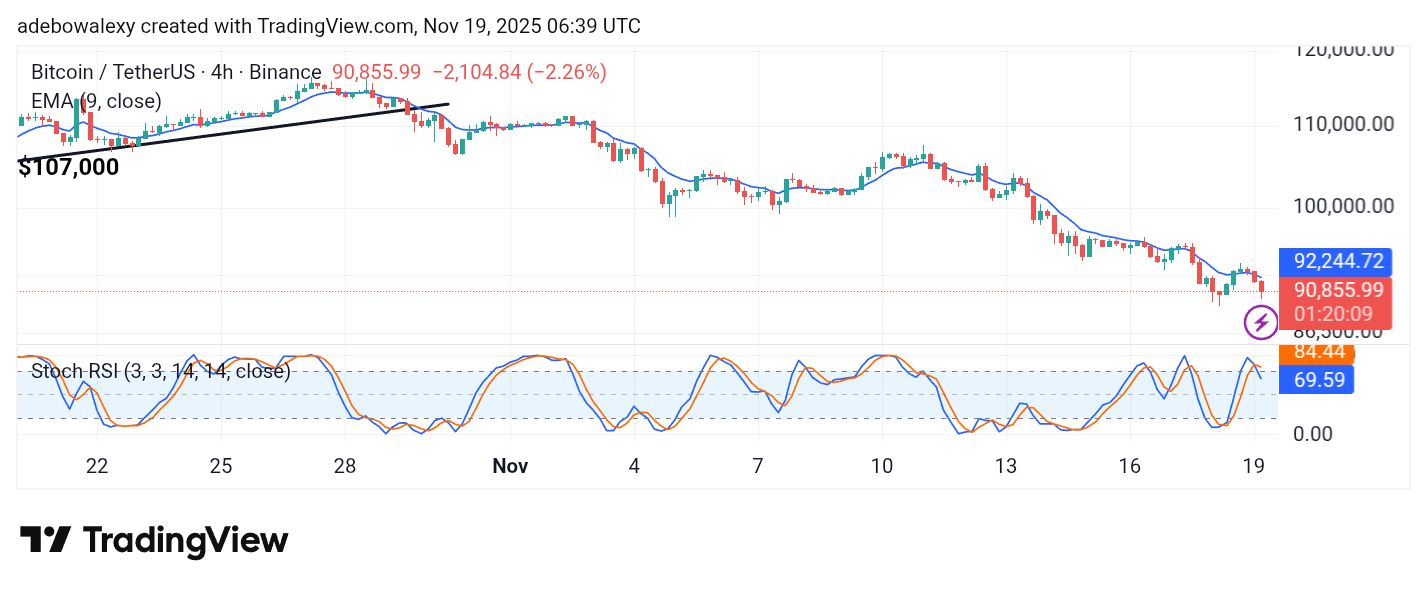The image size is (1427, 591).
Task: Click the EMA (9, close) indicator legend
Action: [x=96, y=101]
